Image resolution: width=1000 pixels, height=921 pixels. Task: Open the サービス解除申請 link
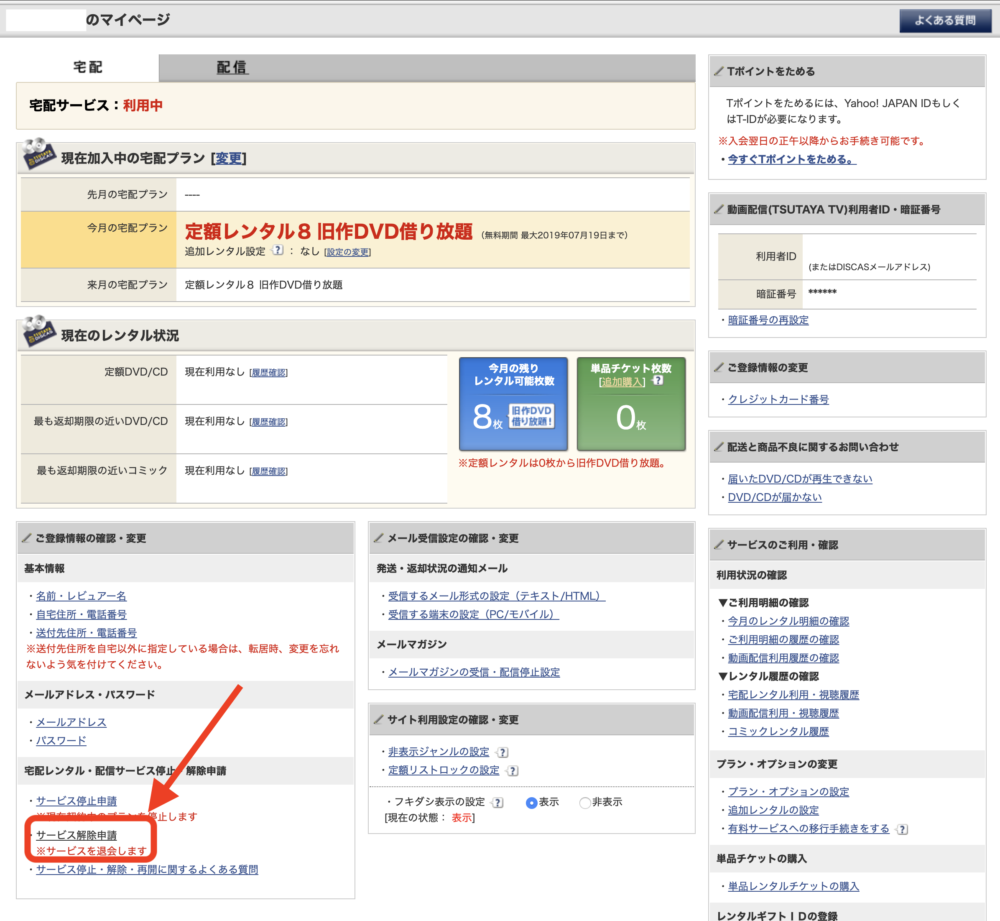[76, 834]
